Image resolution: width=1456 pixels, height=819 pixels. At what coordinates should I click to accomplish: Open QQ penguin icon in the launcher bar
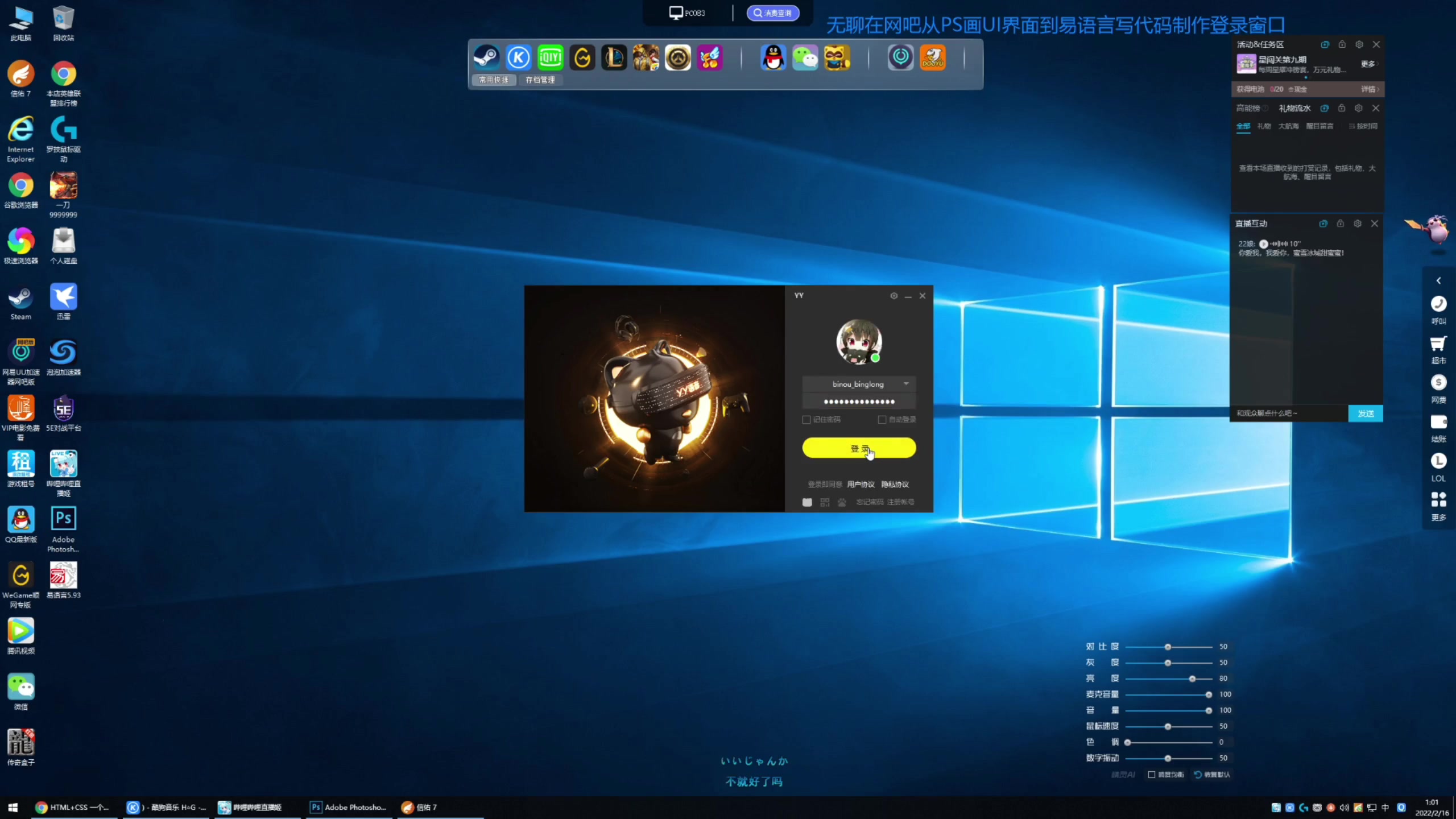(773, 57)
